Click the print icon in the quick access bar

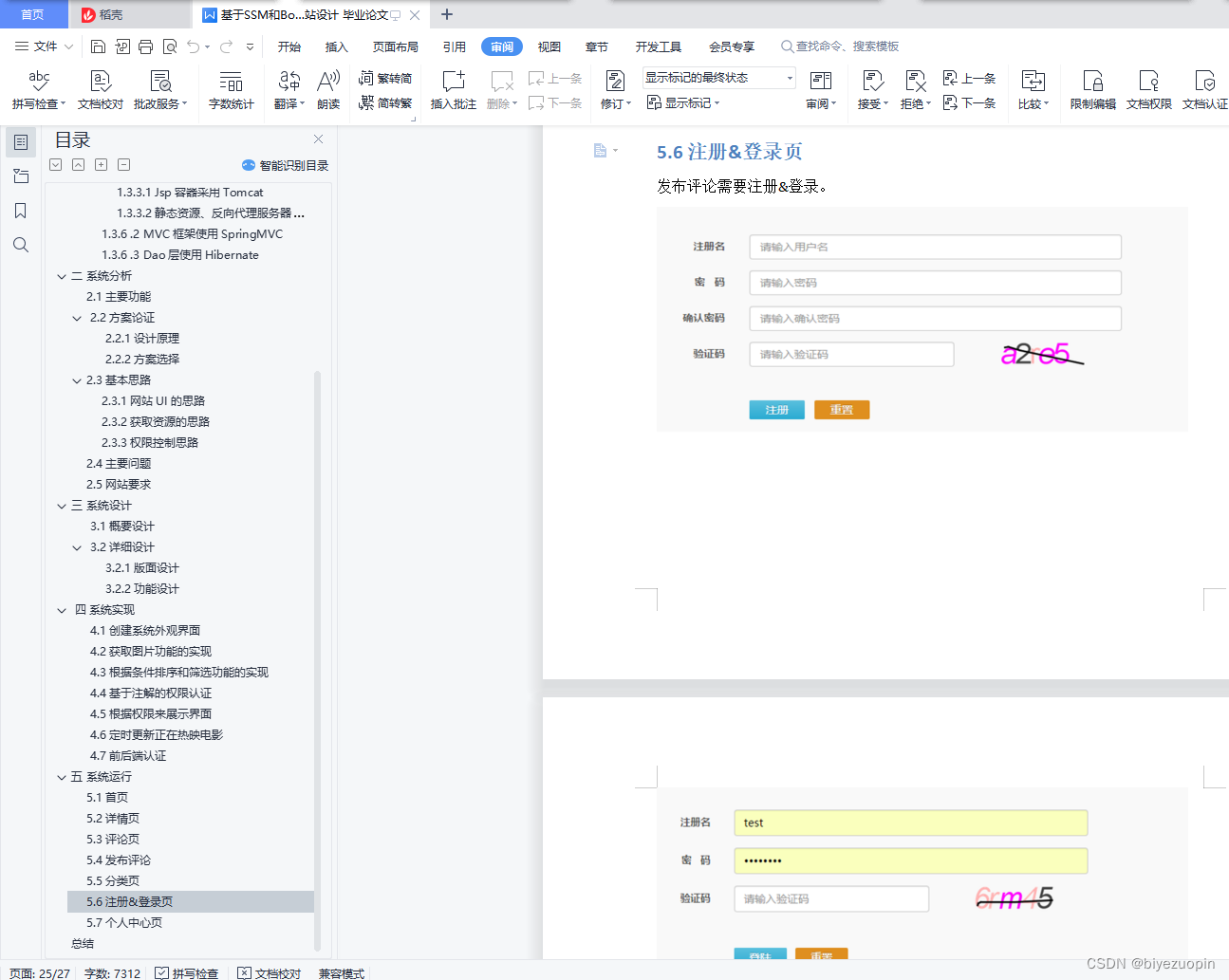coord(145,46)
